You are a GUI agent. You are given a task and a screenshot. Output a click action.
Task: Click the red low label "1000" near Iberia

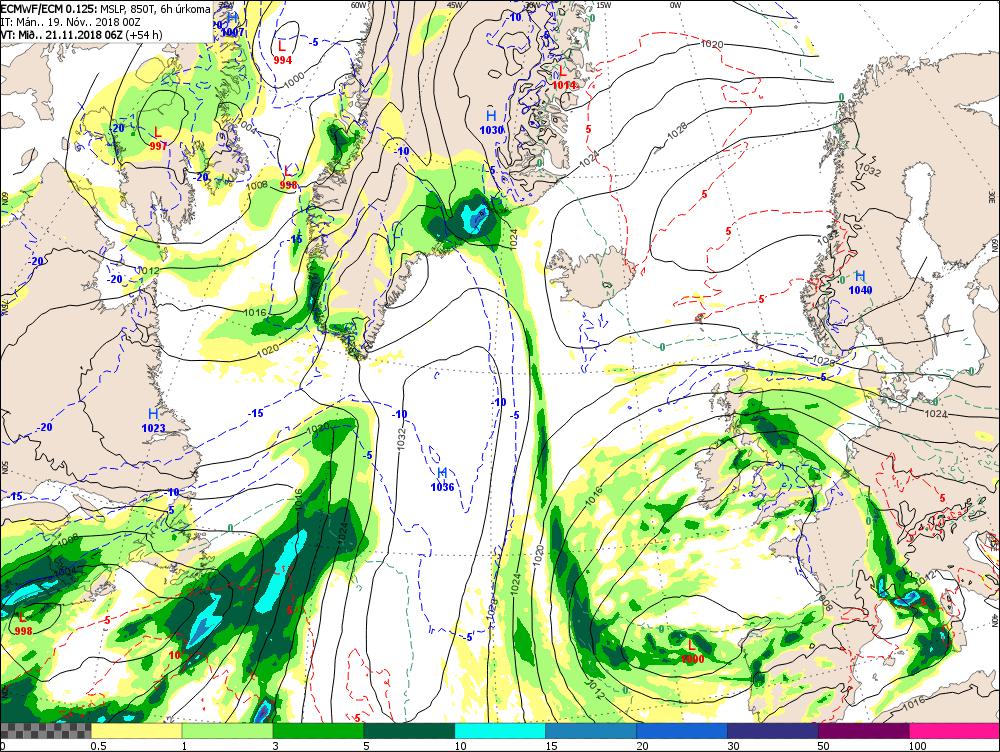pyautogui.click(x=693, y=659)
